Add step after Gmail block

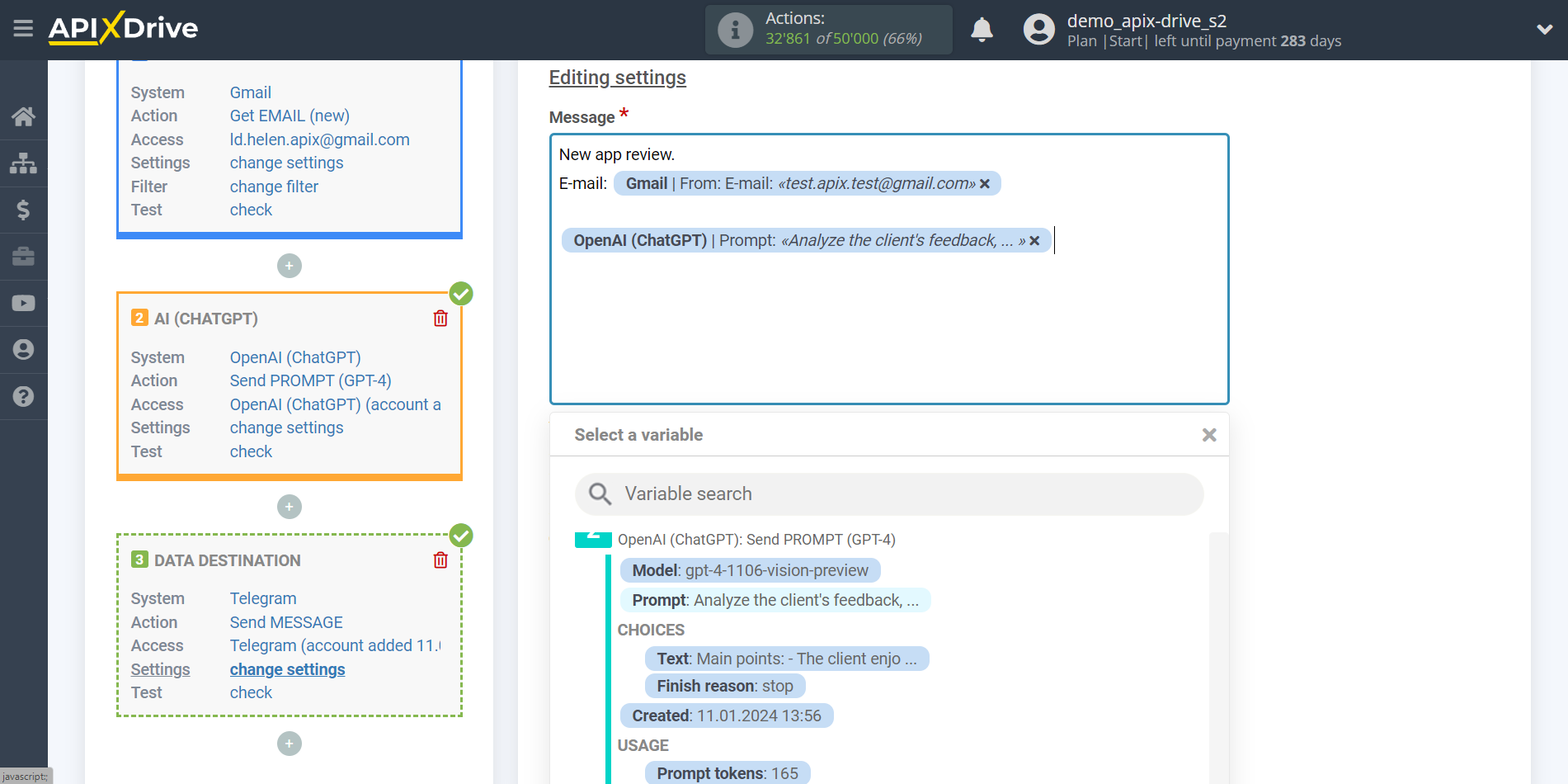[x=289, y=266]
